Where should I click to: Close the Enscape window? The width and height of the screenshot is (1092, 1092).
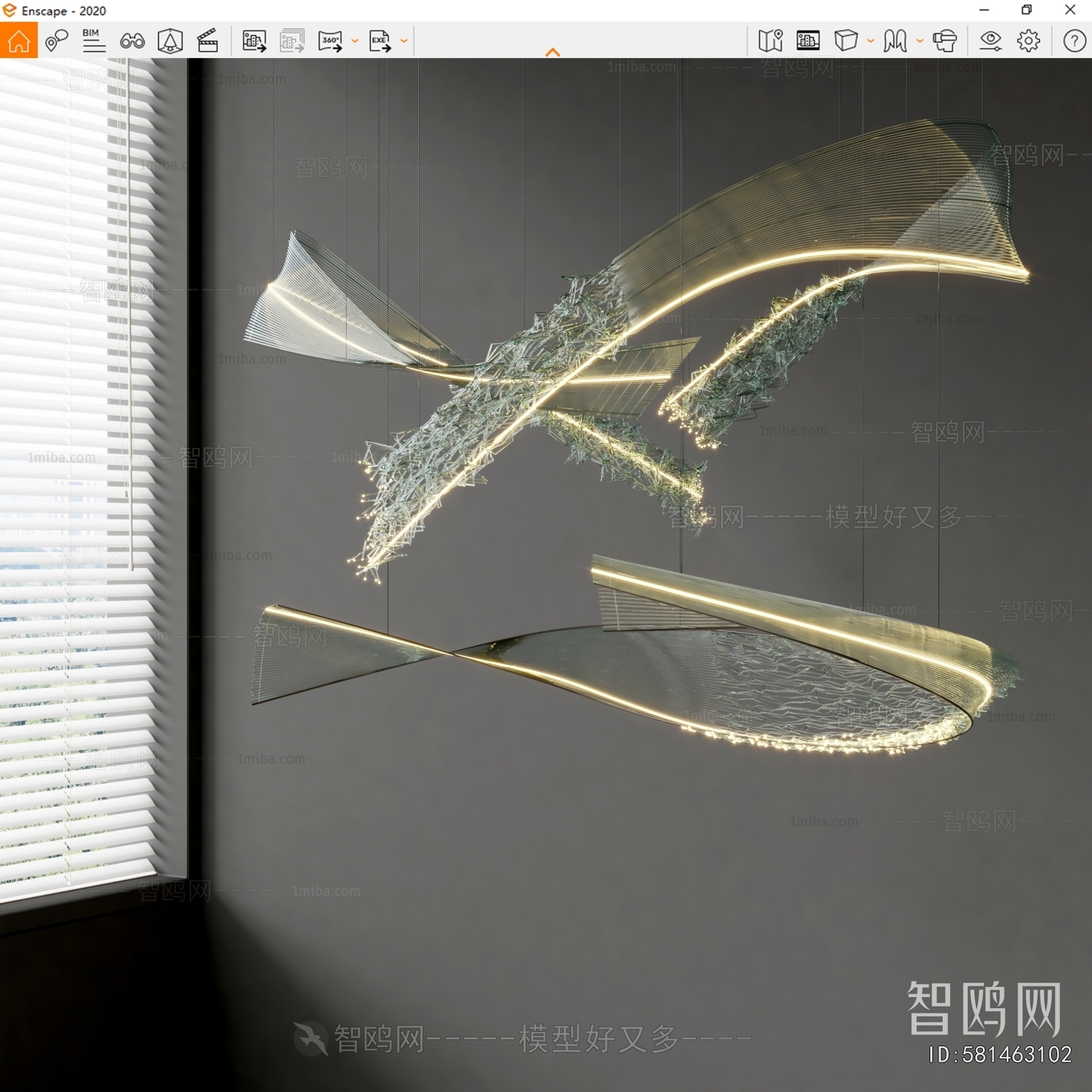click(x=1070, y=10)
